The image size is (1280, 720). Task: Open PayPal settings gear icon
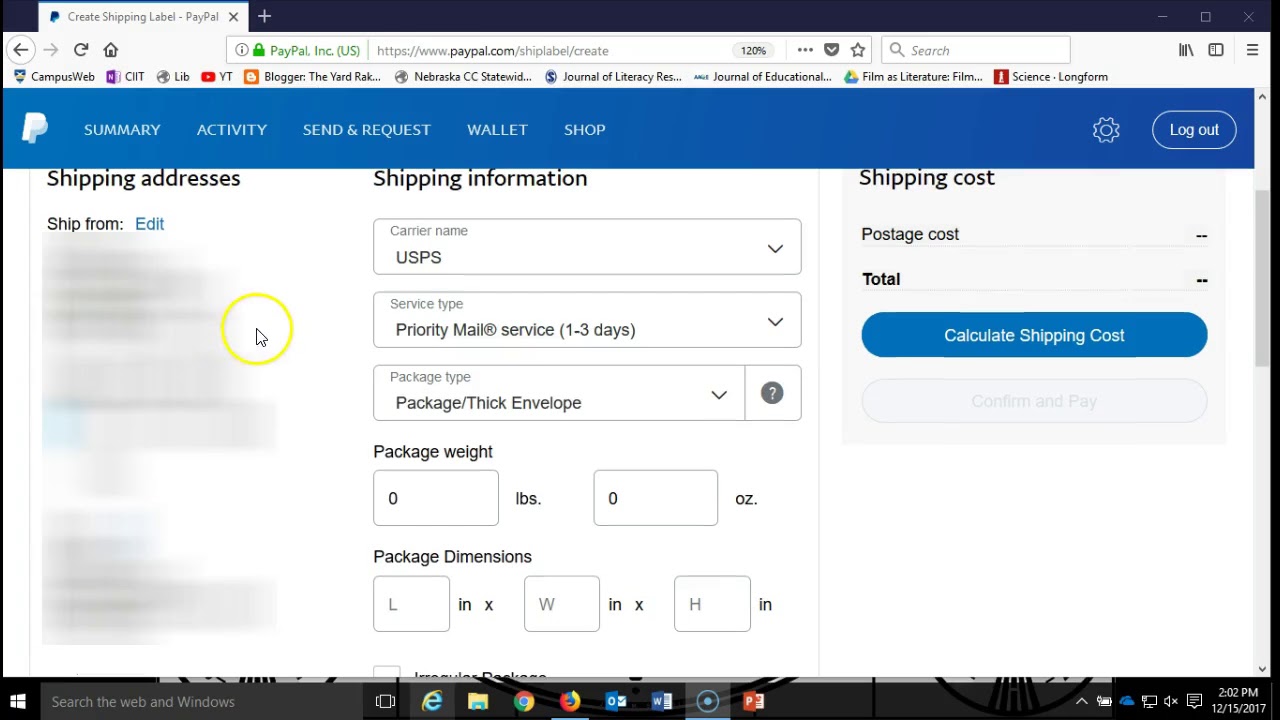pyautogui.click(x=1106, y=129)
